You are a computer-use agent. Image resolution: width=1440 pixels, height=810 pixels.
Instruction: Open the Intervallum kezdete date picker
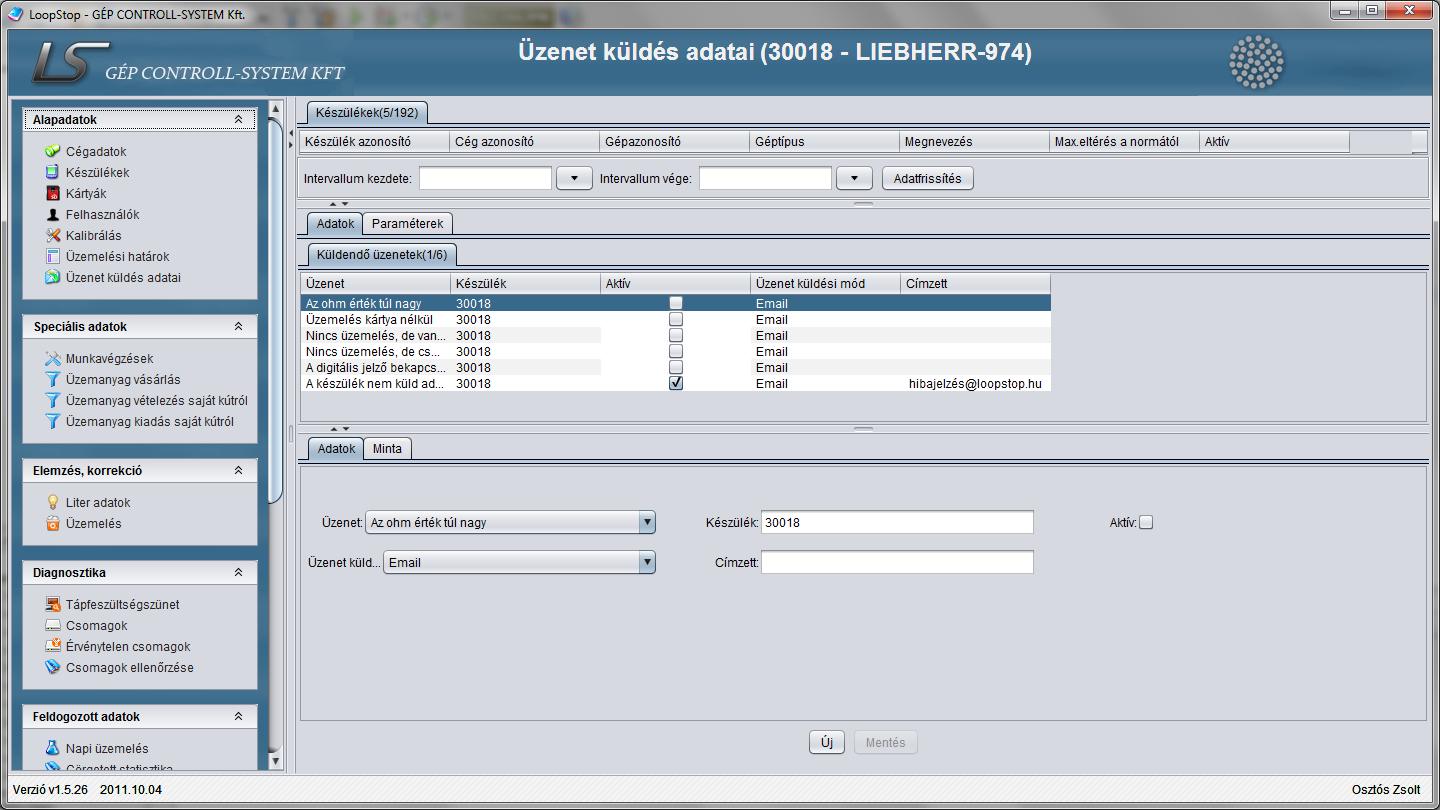point(574,178)
